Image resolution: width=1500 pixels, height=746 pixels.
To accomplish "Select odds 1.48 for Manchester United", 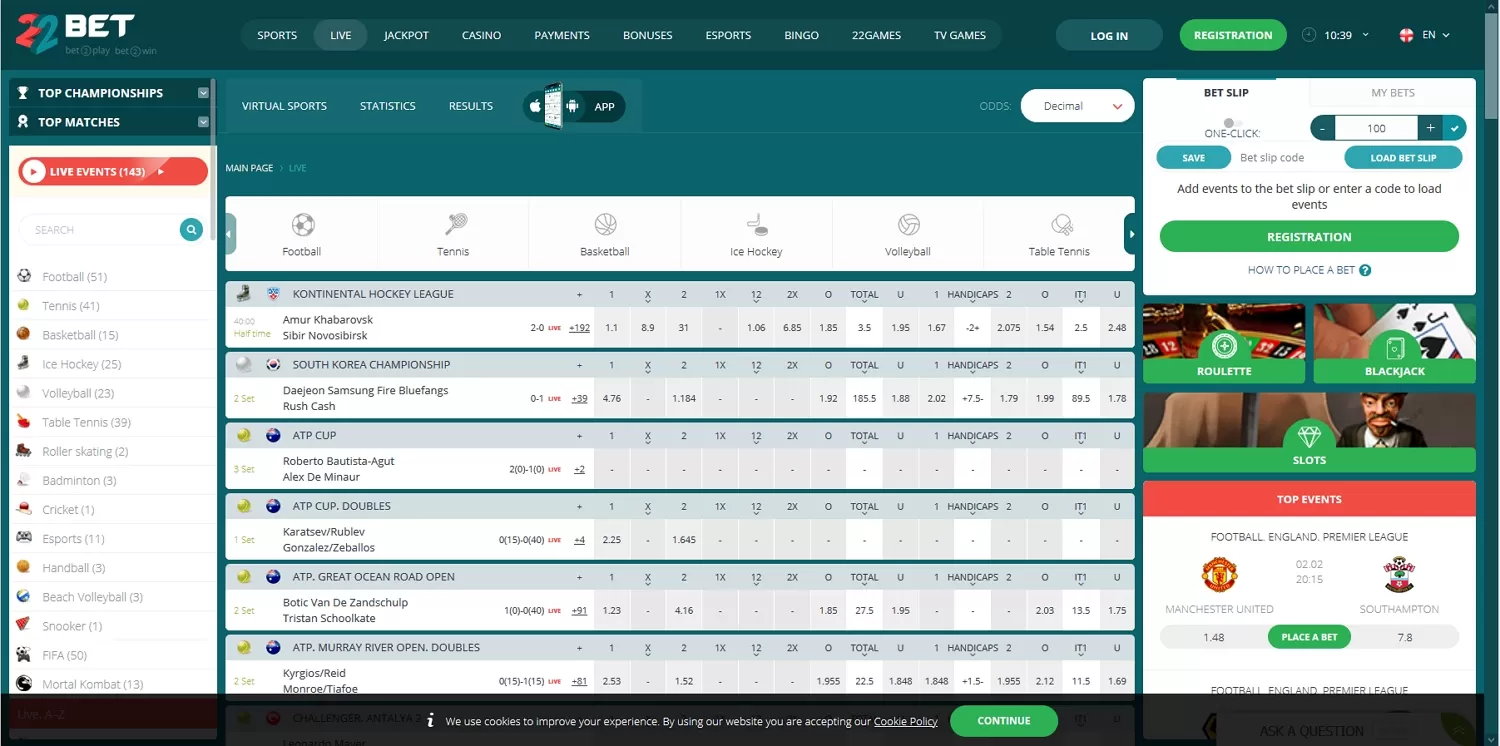I will tap(1214, 637).
